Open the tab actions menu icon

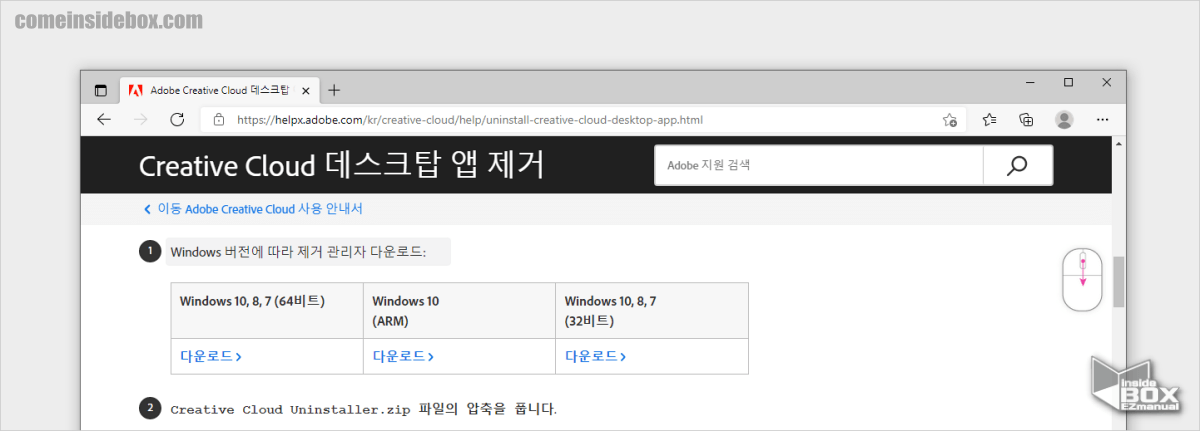(100, 90)
